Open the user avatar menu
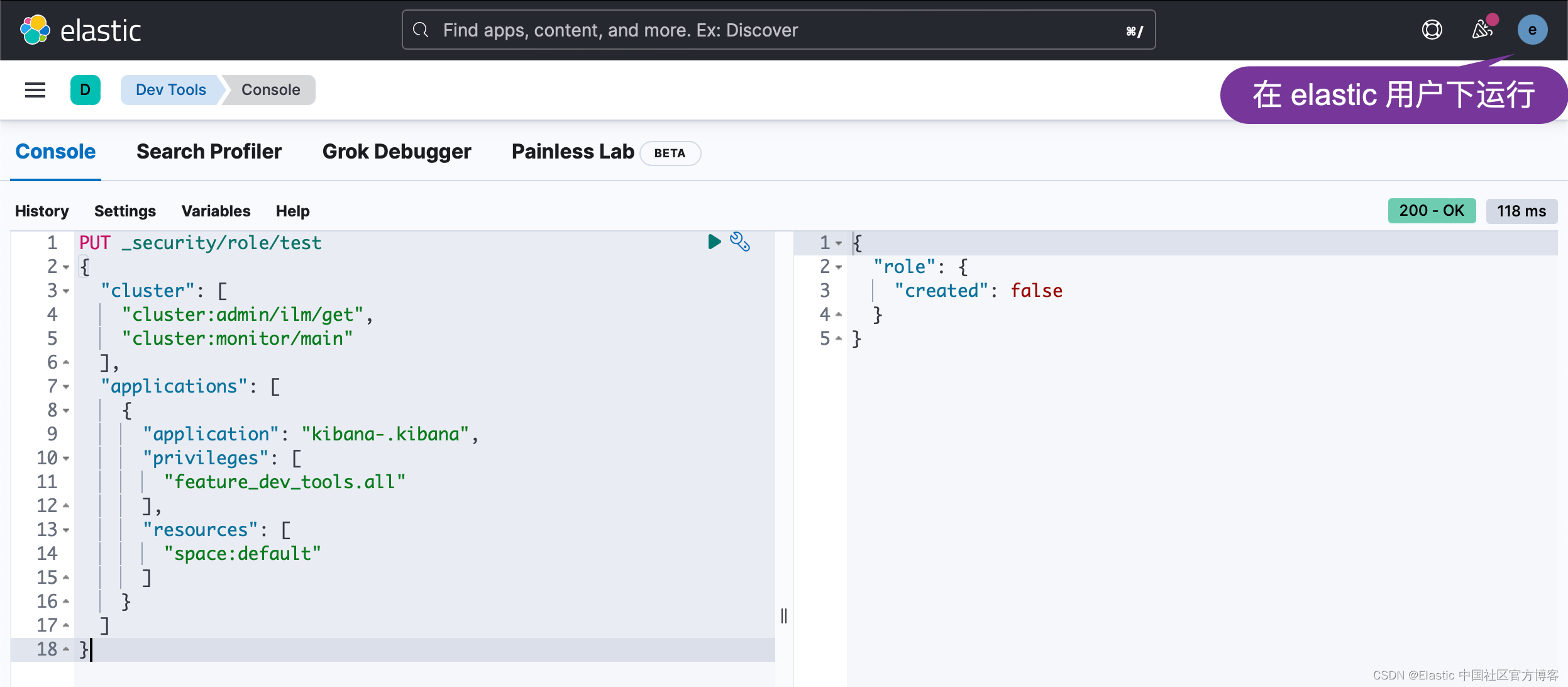The height and width of the screenshot is (687, 1568). click(1532, 30)
